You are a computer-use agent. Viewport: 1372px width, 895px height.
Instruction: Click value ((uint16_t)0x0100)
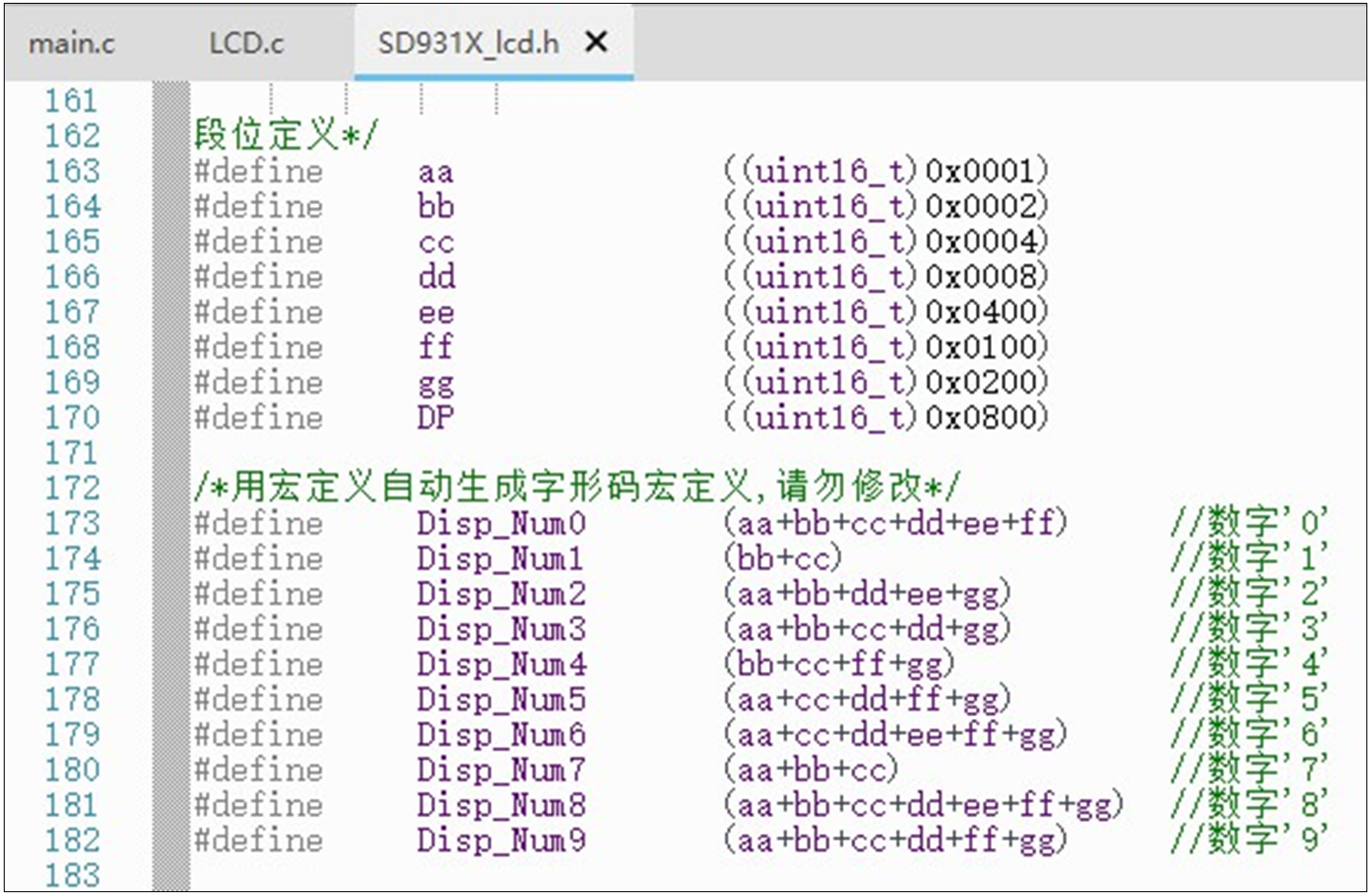pos(885,346)
